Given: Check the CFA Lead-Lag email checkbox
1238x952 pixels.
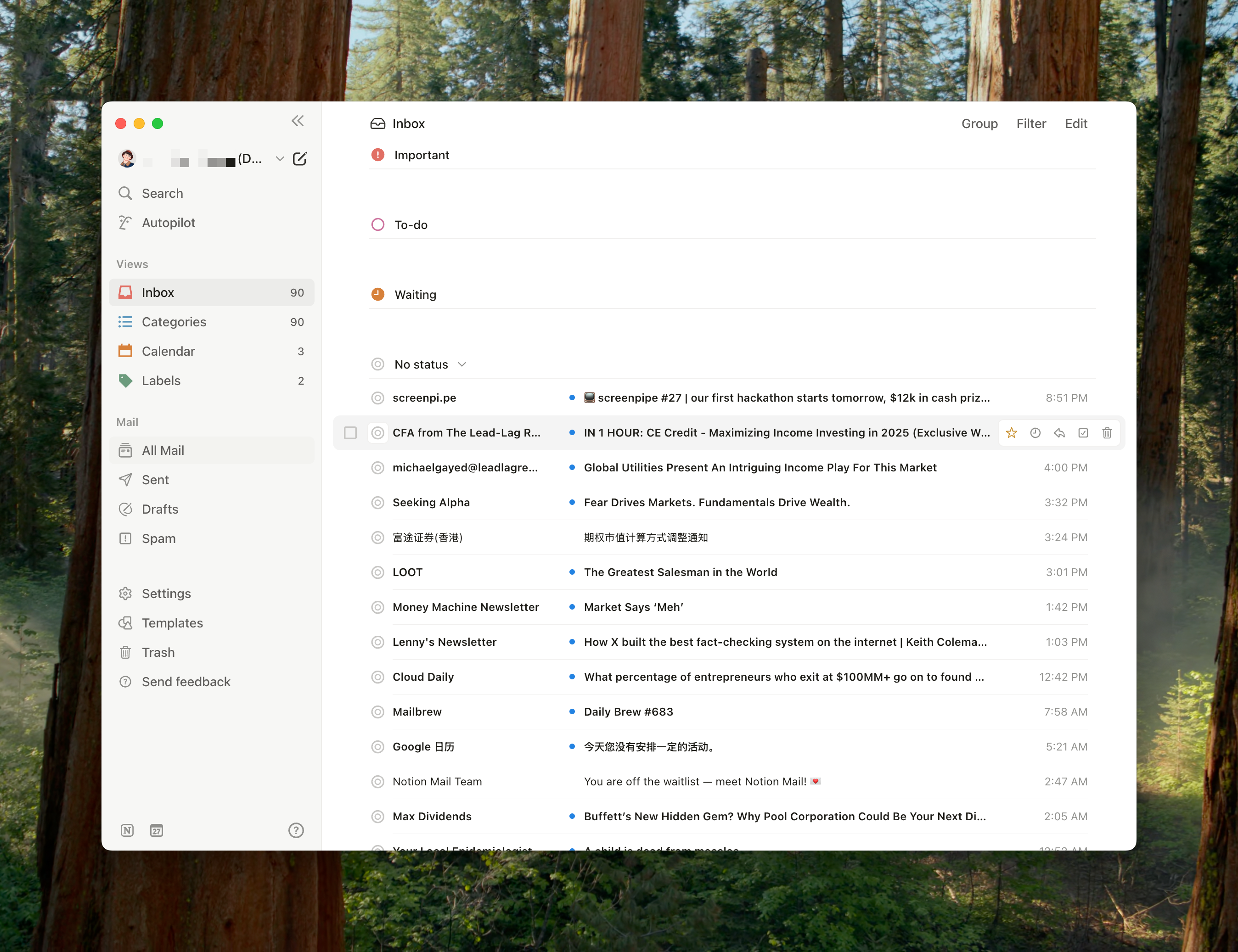Looking at the screenshot, I should tap(350, 433).
